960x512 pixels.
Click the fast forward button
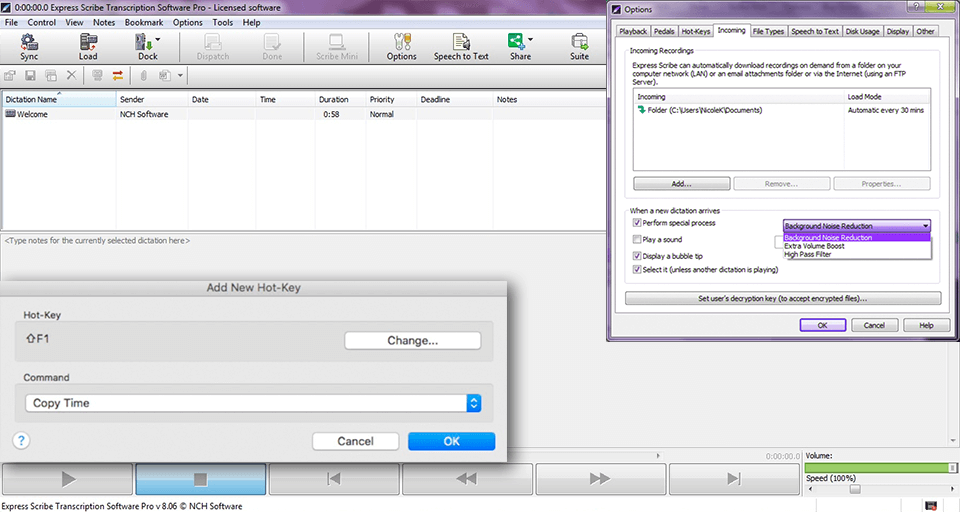coord(601,479)
